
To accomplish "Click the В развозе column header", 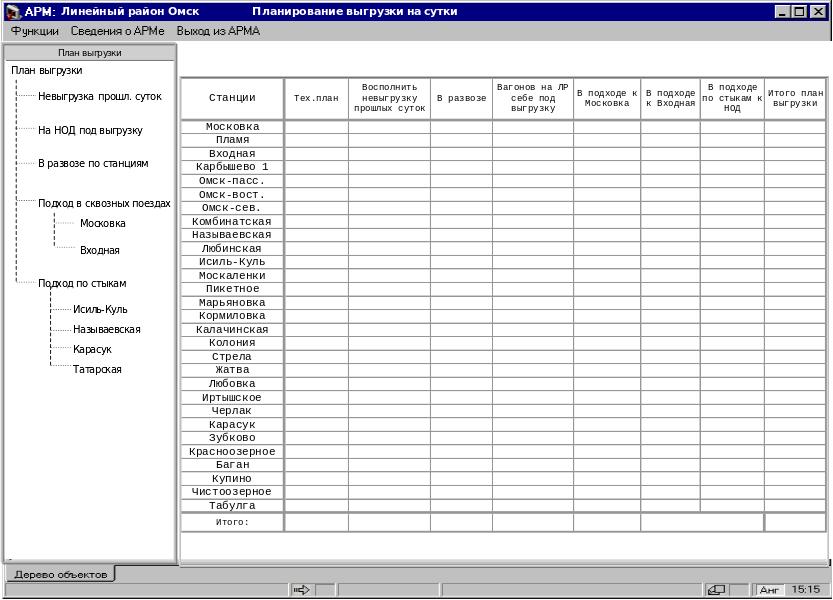I will [462, 98].
